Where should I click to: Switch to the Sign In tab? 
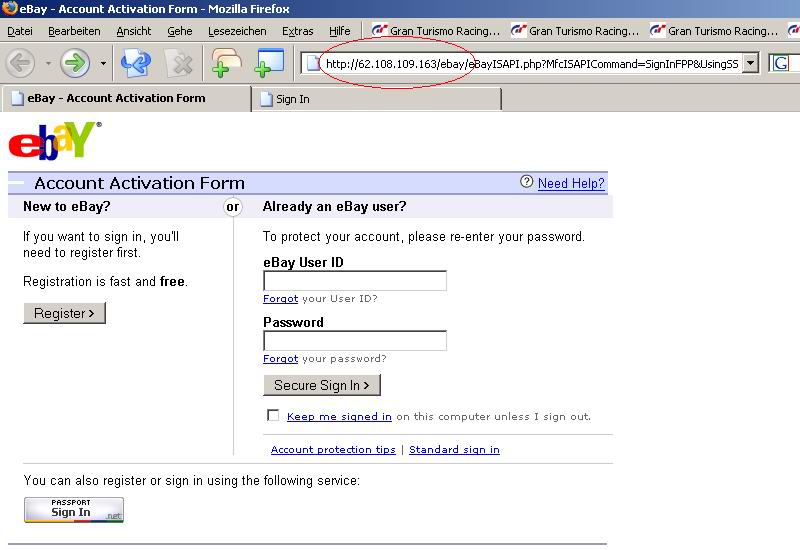pos(377,99)
